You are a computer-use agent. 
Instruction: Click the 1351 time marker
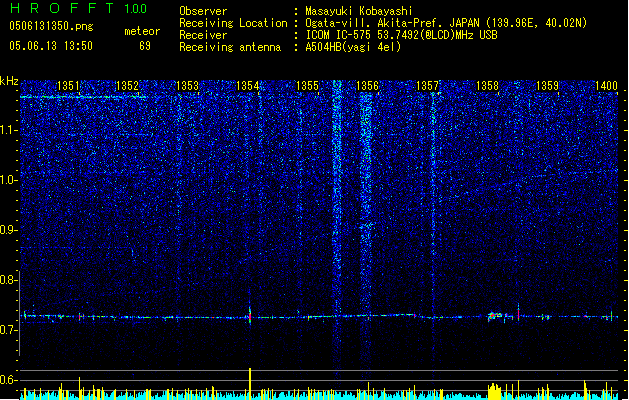(68, 85)
